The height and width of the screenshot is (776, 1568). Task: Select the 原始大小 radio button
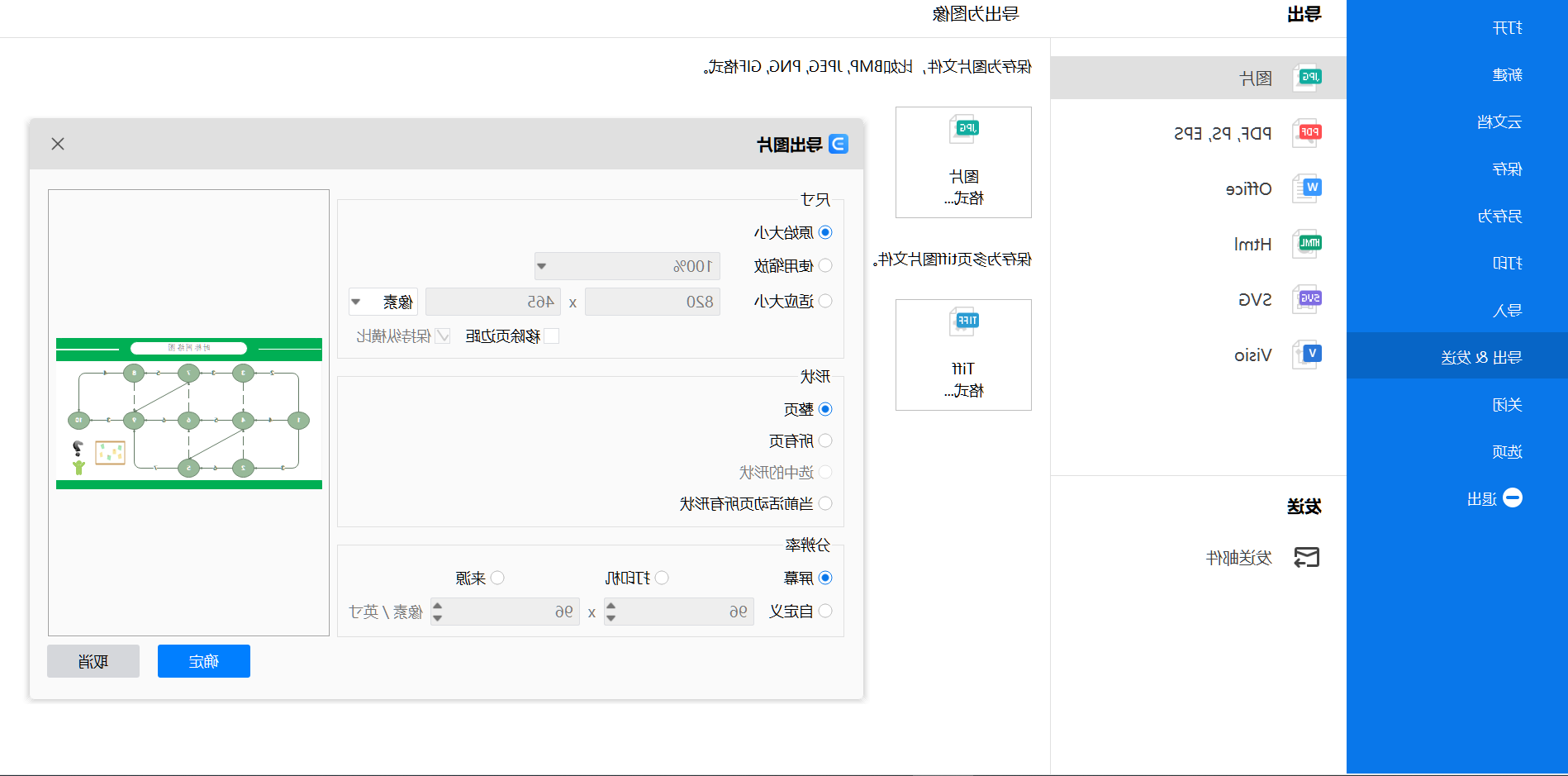point(825,232)
